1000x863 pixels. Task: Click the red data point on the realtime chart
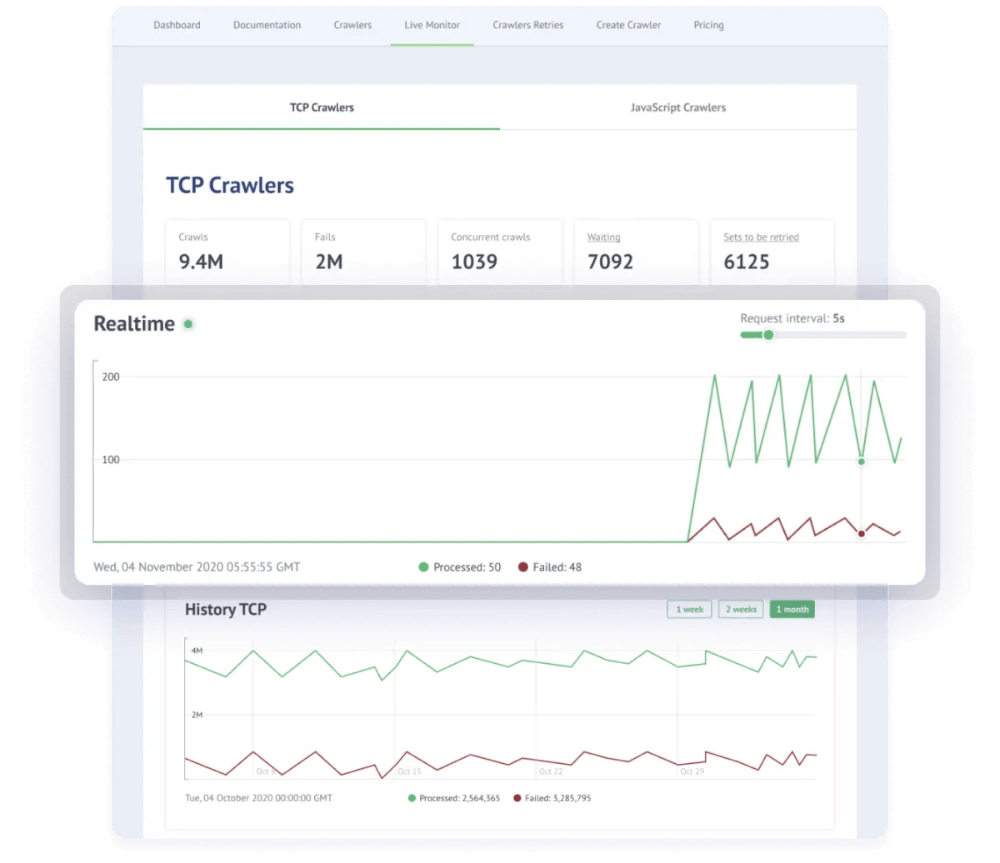point(861,534)
